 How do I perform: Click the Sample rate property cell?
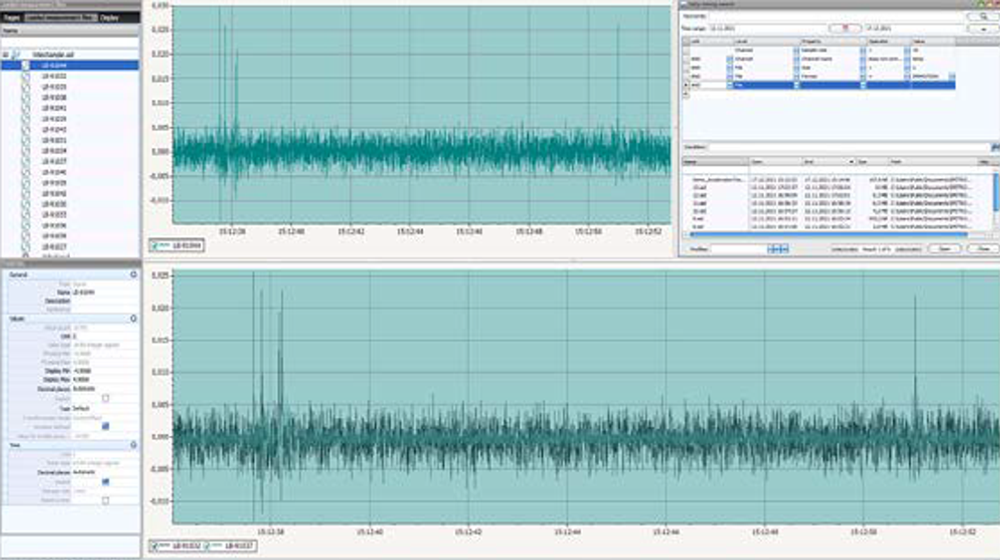(x=829, y=50)
